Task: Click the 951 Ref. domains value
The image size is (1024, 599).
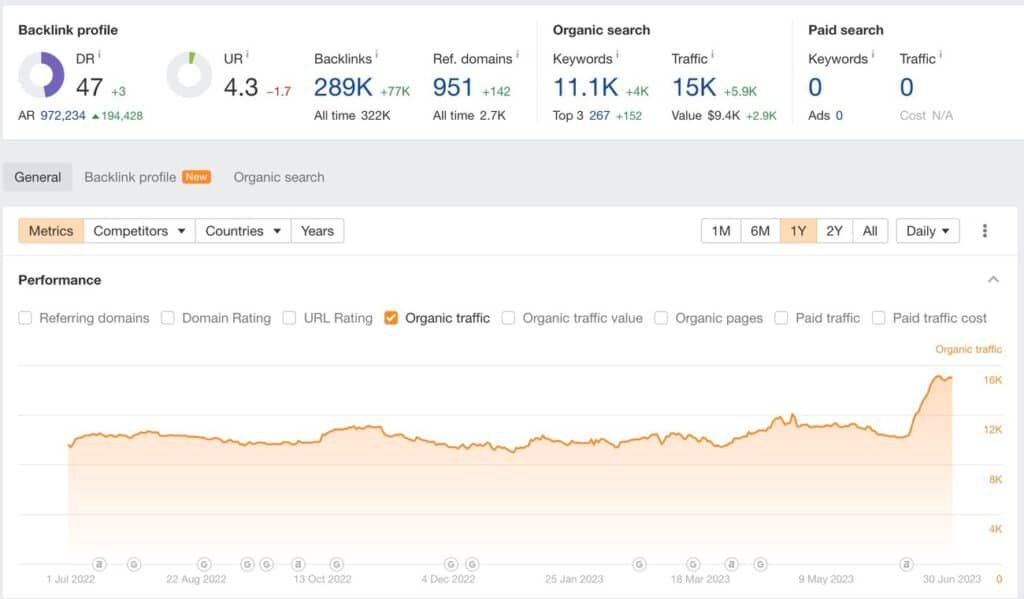Action: pyautogui.click(x=453, y=87)
